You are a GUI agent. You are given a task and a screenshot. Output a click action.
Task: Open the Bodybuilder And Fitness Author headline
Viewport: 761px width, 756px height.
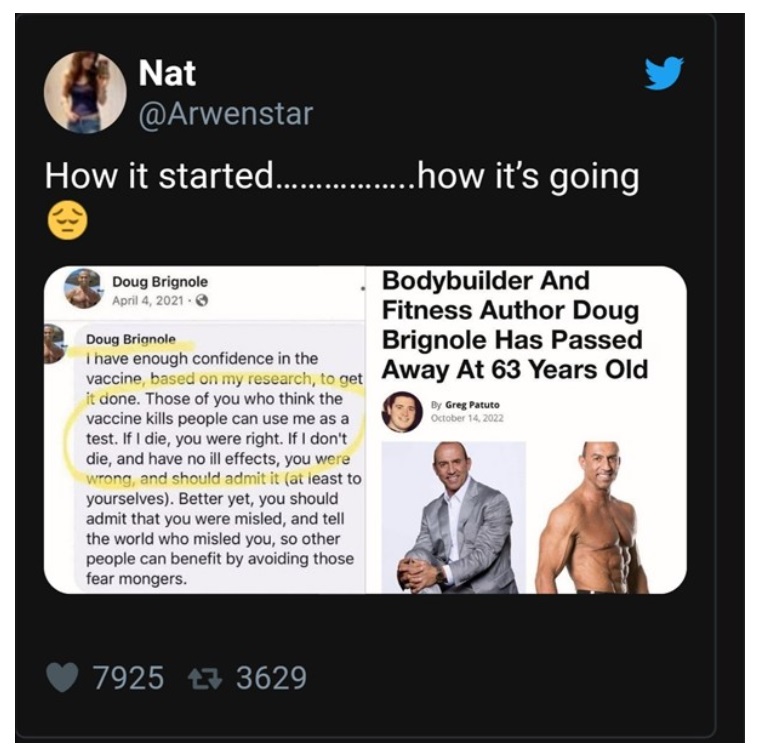pos(514,325)
